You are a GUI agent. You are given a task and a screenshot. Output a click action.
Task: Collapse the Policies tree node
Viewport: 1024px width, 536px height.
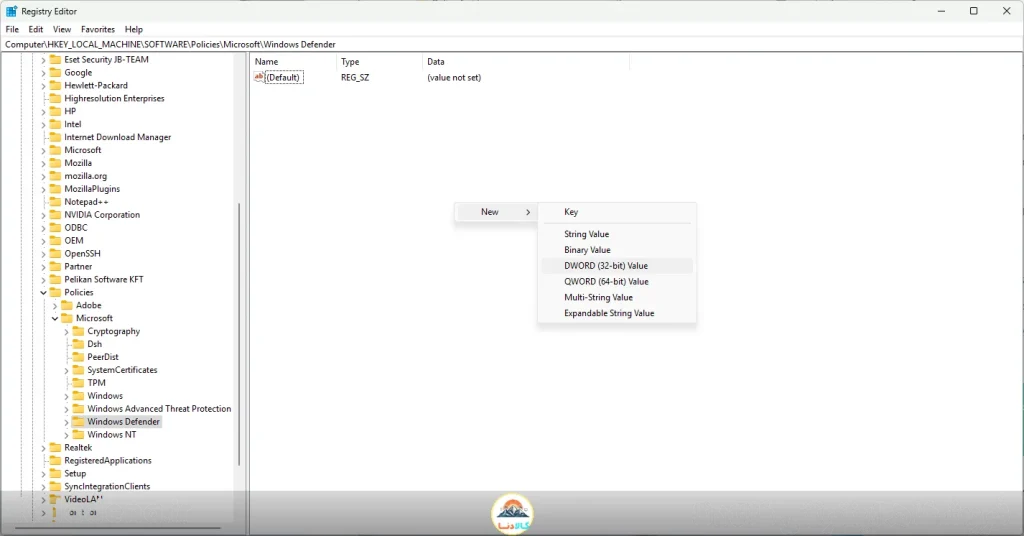coord(44,292)
